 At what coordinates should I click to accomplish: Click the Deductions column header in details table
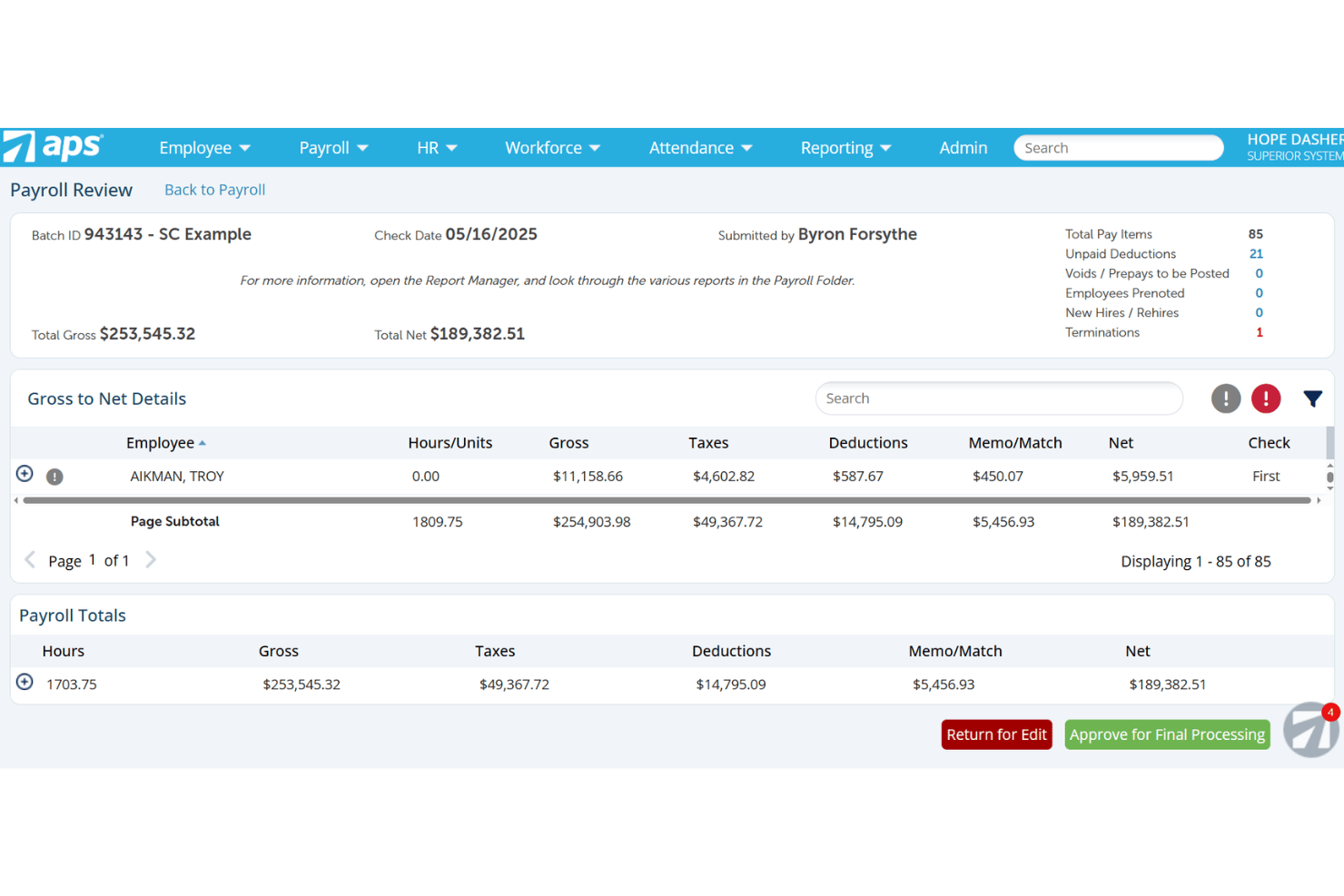(x=868, y=443)
